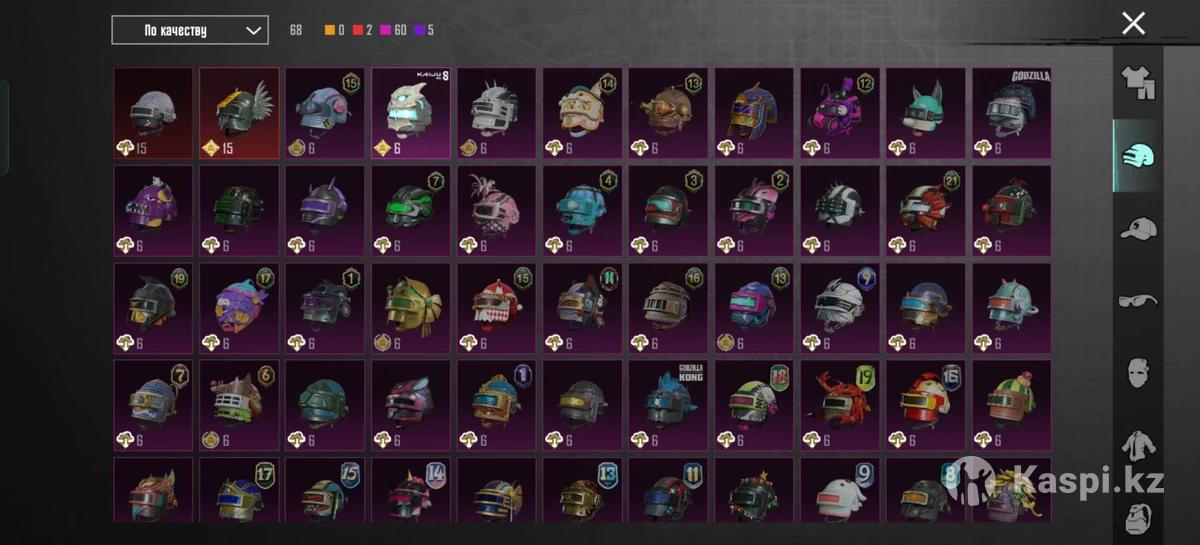
Task: Select the Godzilla-labeled helmet thumbnail
Action: pyautogui.click(x=1011, y=114)
